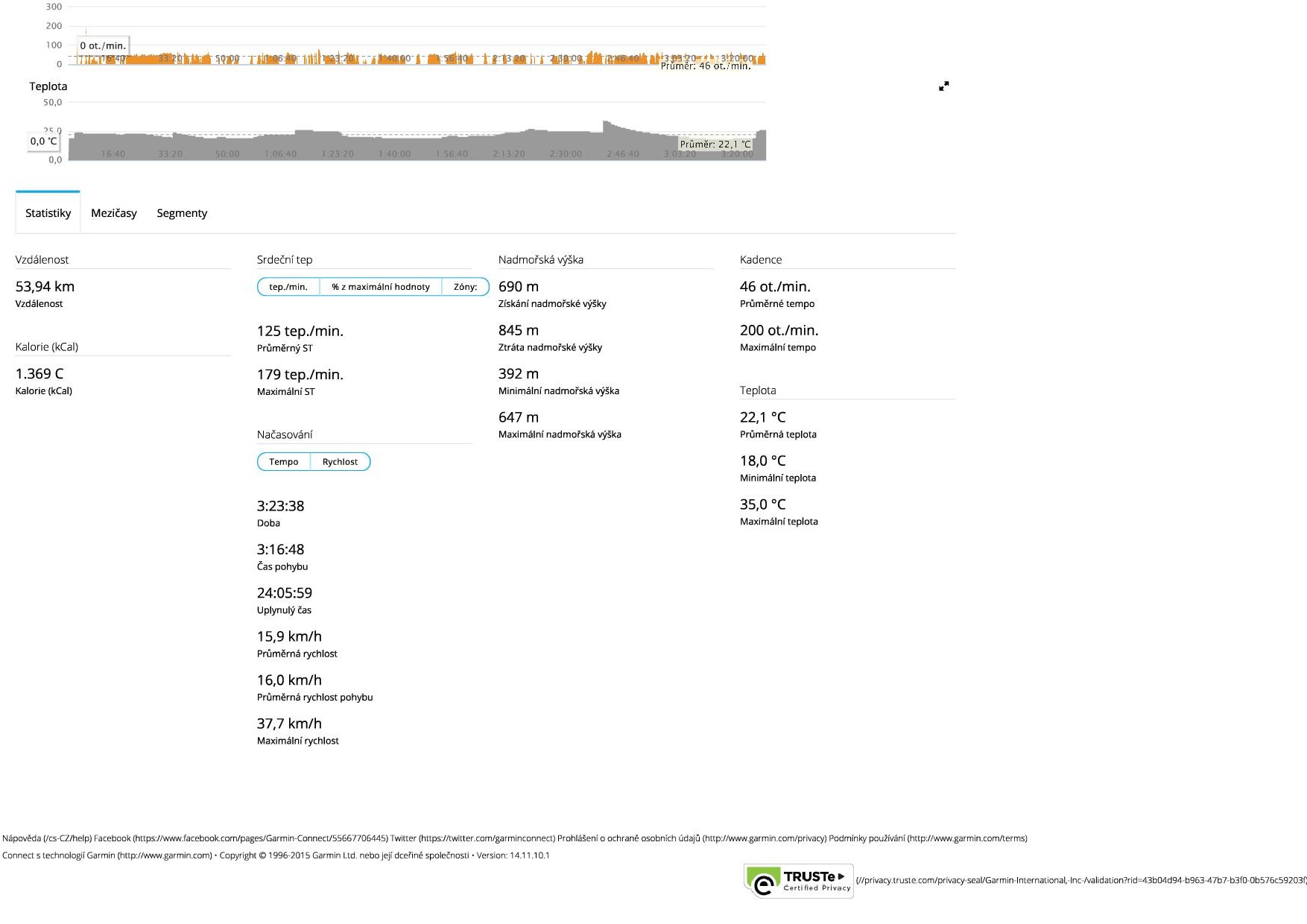Expand the Teplota chart to fullscreen
The image size is (1307, 924).
(x=943, y=86)
